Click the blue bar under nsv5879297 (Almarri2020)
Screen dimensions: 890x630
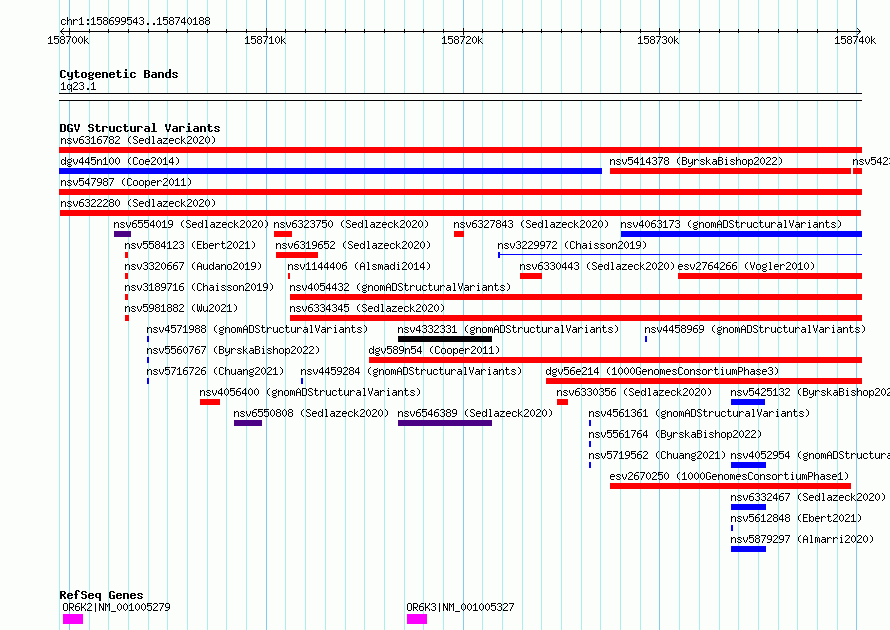tap(749, 549)
